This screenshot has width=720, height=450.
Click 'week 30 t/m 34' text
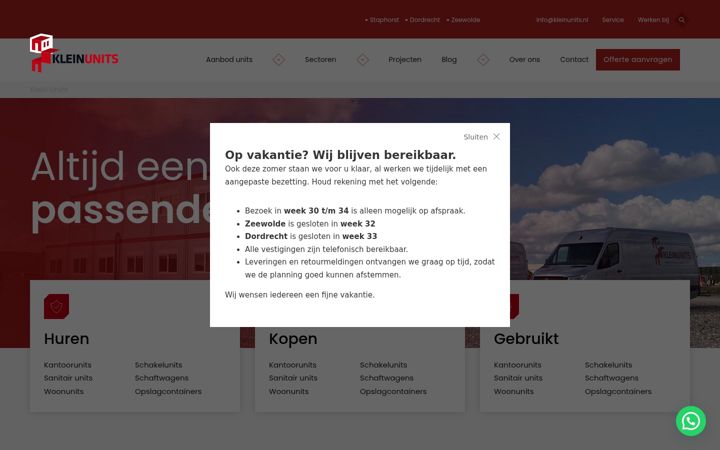(x=316, y=211)
